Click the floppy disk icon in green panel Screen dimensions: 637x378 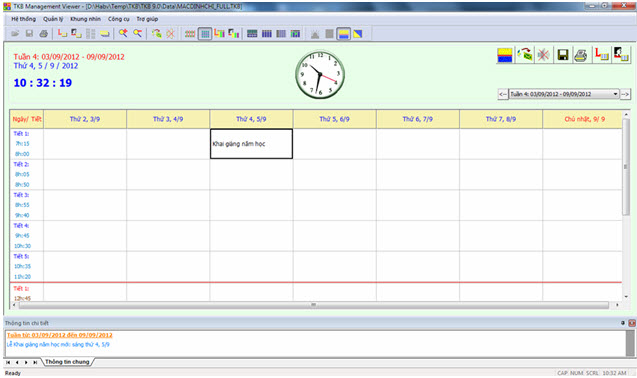[x=563, y=55]
